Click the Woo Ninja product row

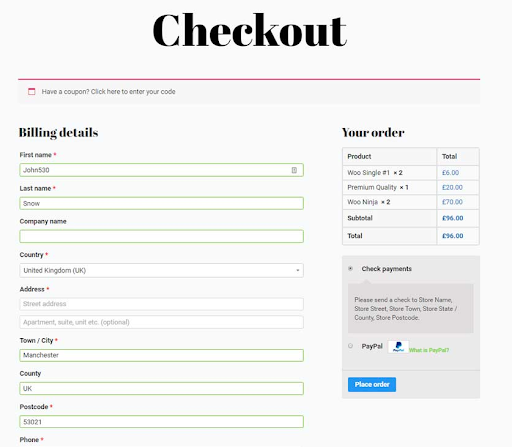point(411,202)
